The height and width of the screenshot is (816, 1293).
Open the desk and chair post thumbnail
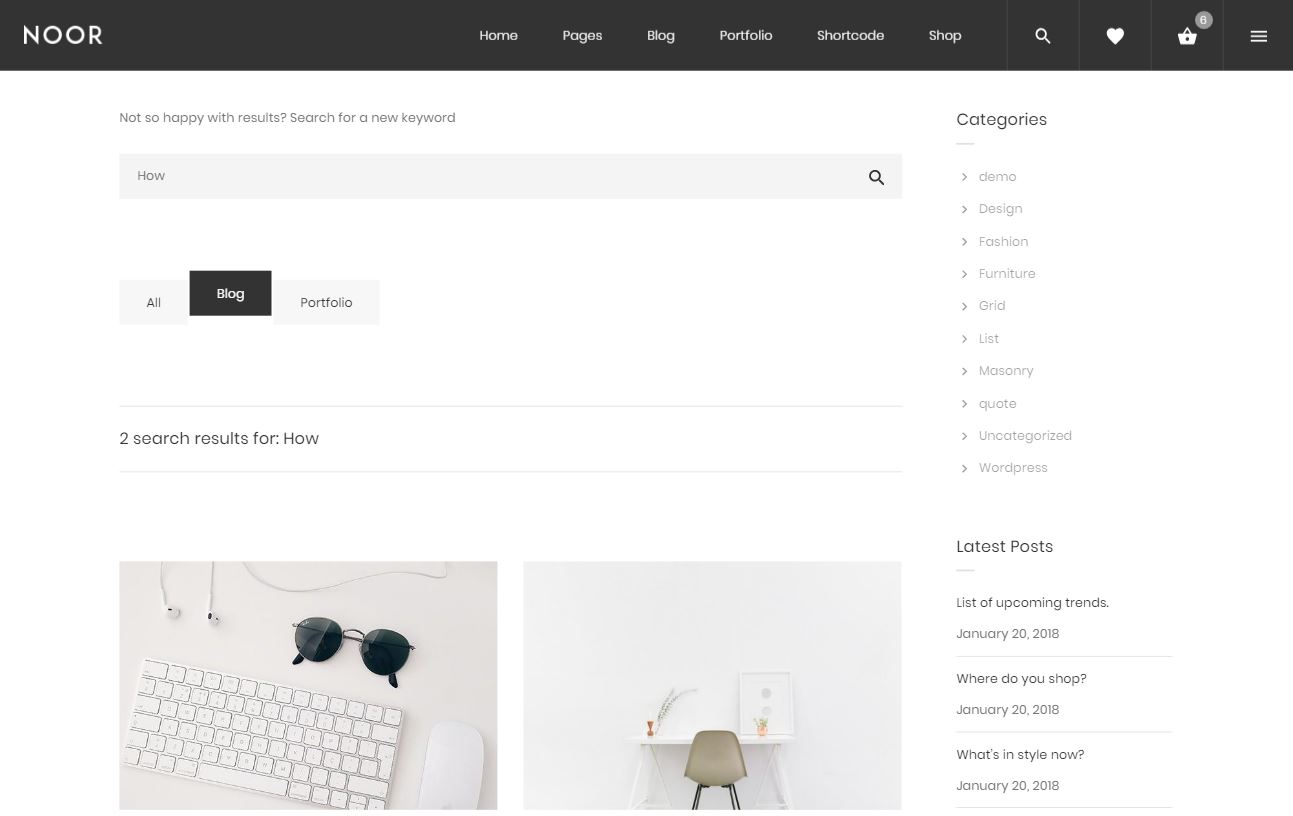coord(712,685)
